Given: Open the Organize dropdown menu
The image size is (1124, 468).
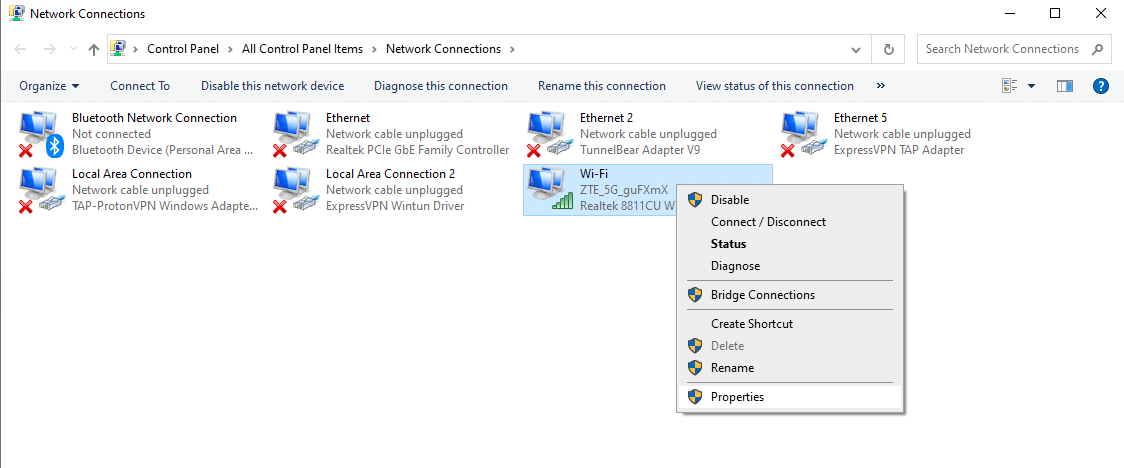Looking at the screenshot, I should click(x=49, y=86).
